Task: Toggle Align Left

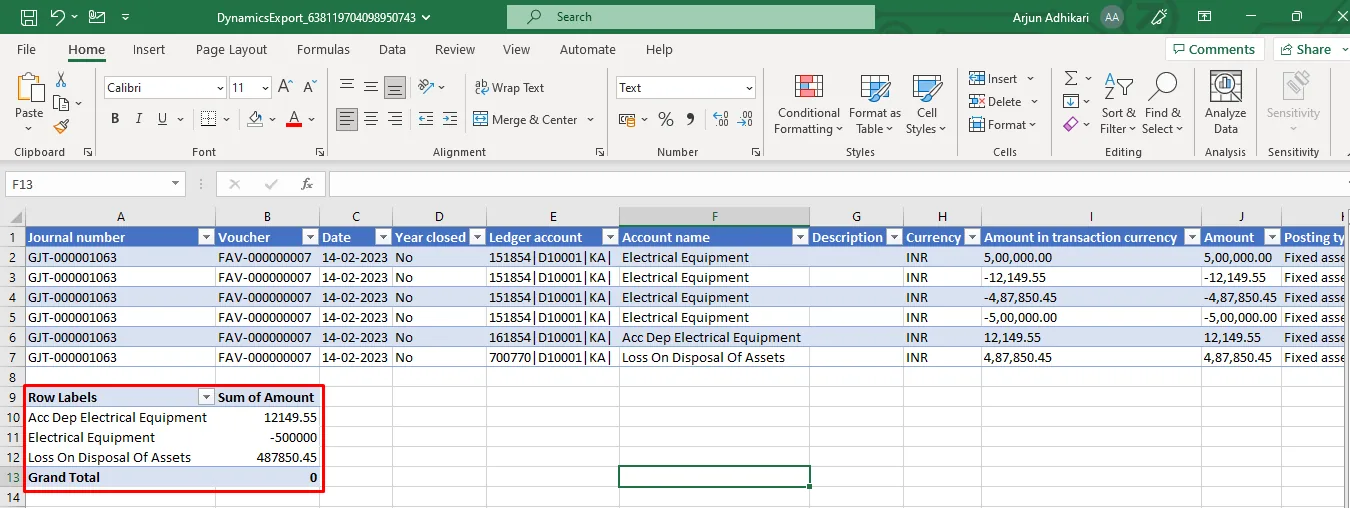Action: (x=347, y=119)
